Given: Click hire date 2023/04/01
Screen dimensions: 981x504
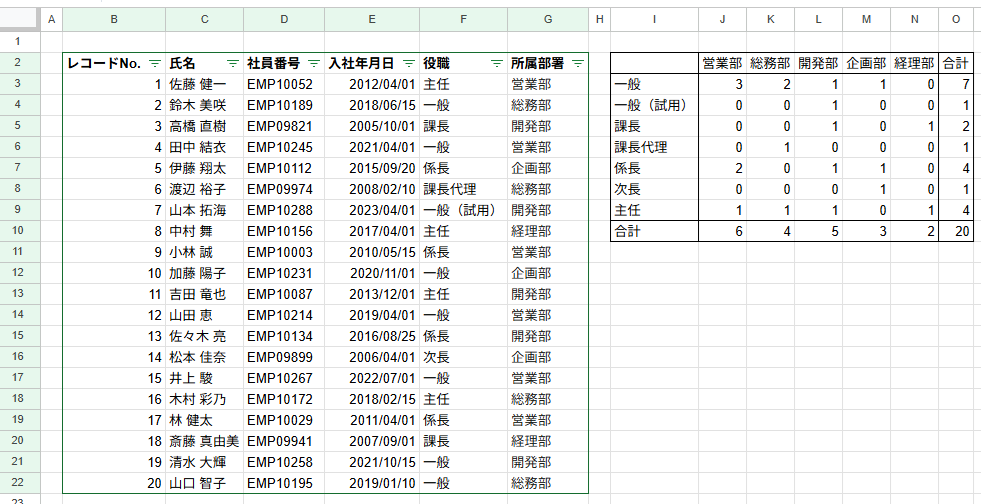Looking at the screenshot, I should (372, 210).
